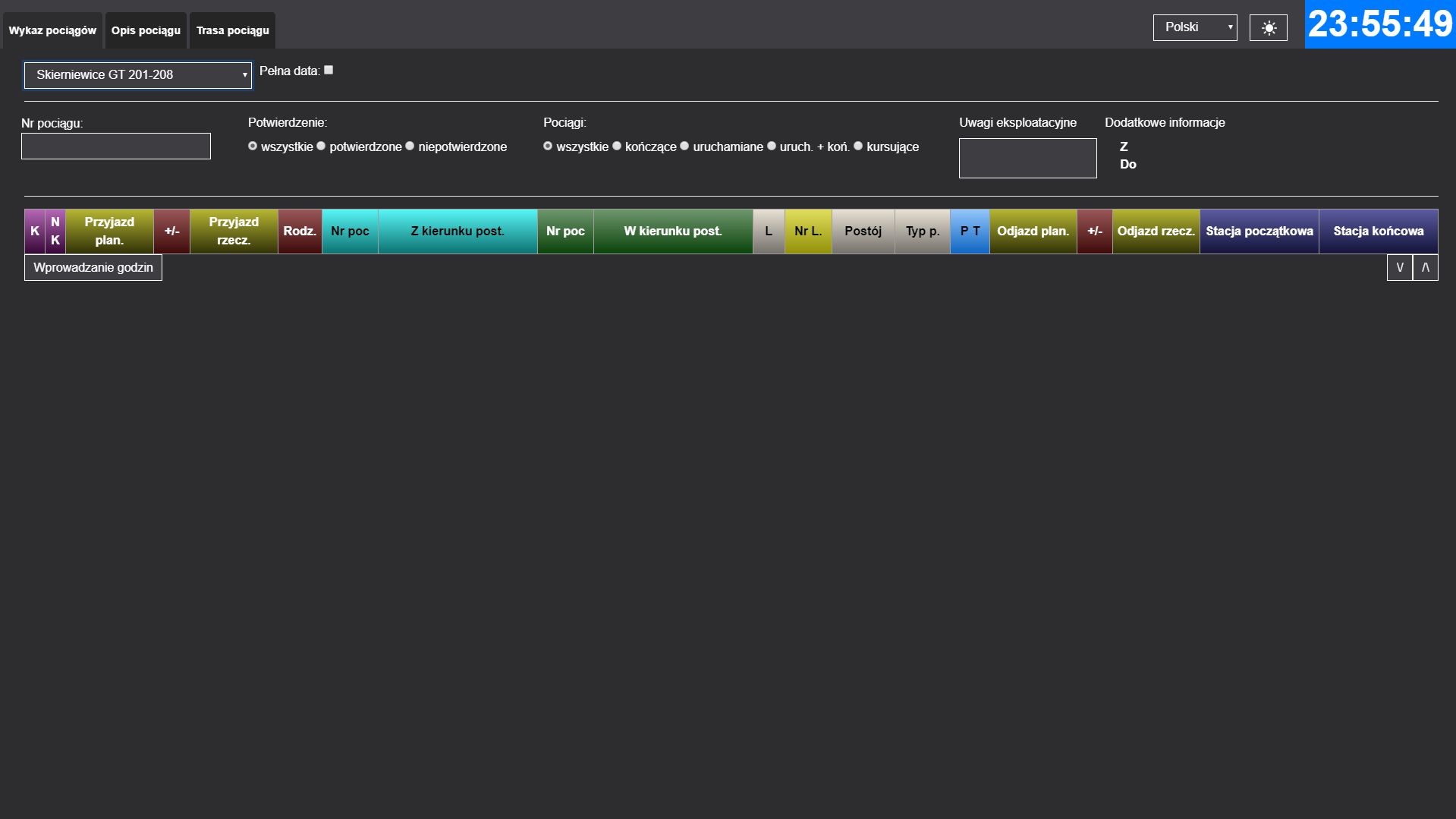Toggle the light/dark theme sun icon

(1268, 28)
